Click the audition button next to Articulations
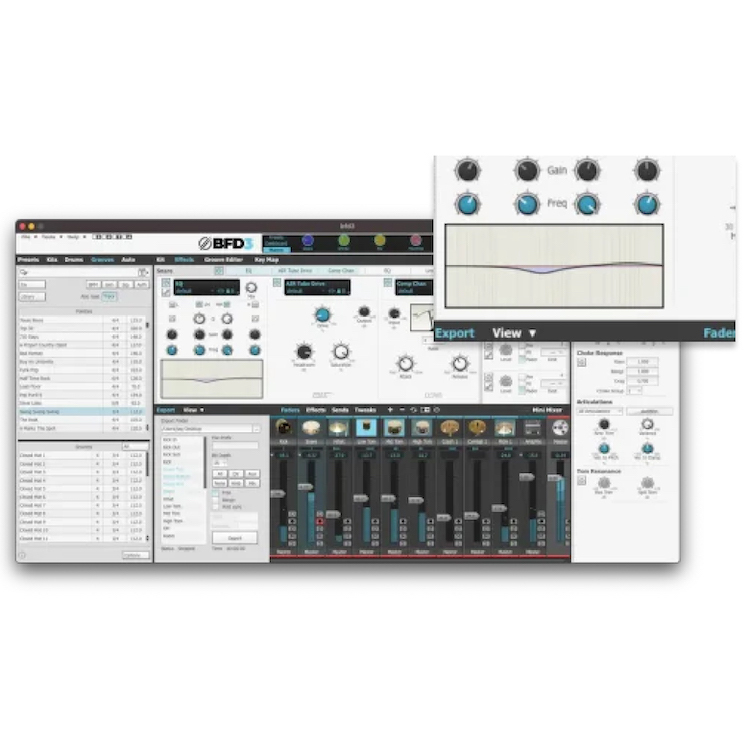Viewport: 750px width, 750px height. [x=650, y=411]
